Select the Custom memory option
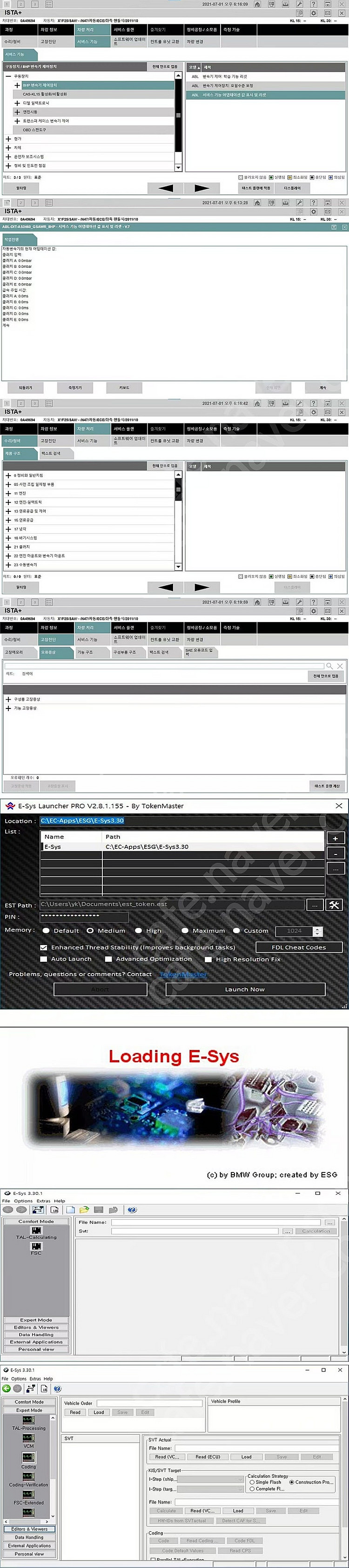349x1568 pixels. (236, 931)
